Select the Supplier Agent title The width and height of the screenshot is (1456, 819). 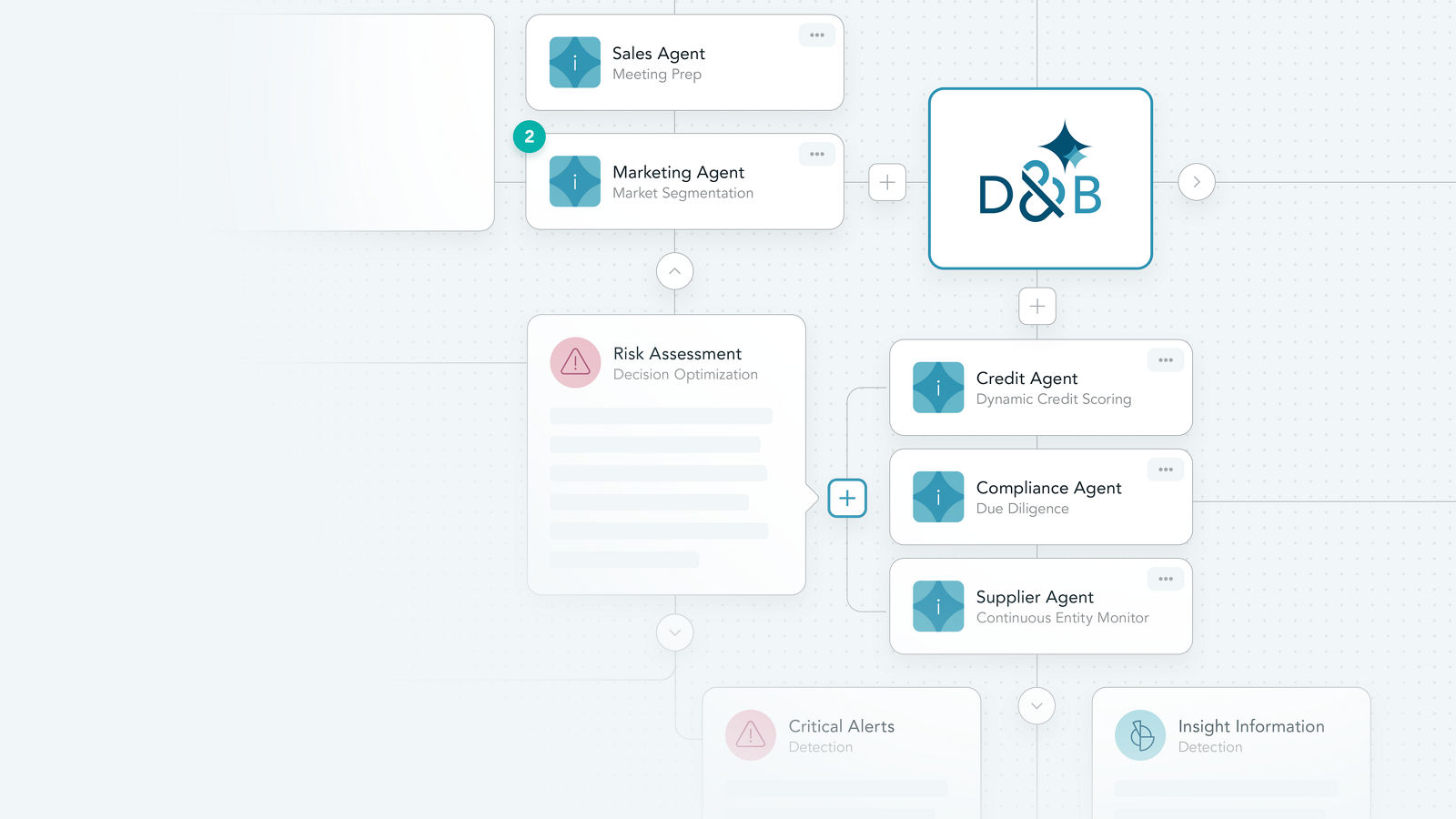1035,597
